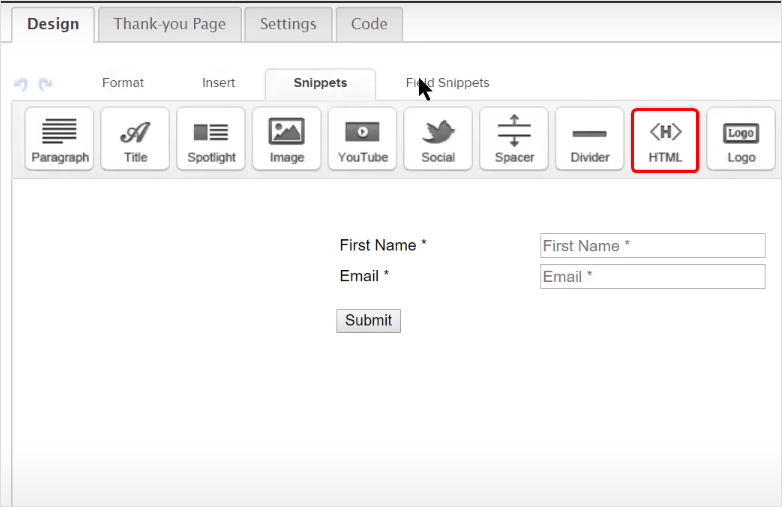The width and height of the screenshot is (782, 507).
Task: Insert a Spacer snippet
Action: coord(514,139)
